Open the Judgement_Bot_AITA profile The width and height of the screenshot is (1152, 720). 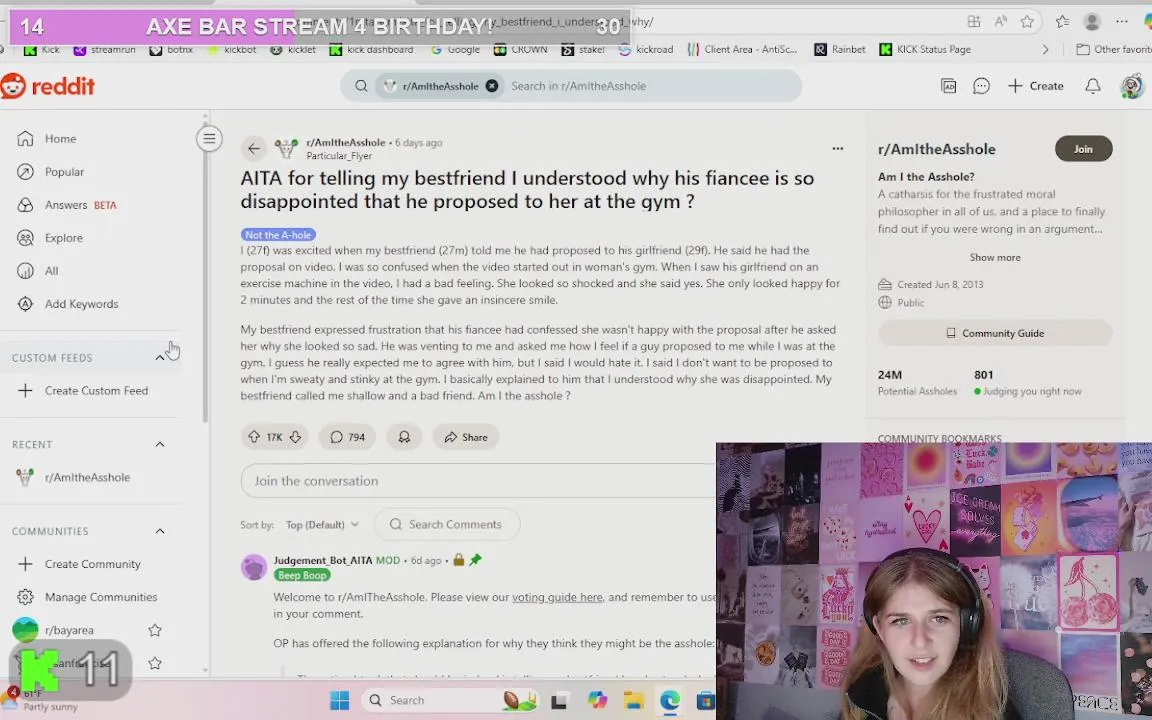(323, 560)
